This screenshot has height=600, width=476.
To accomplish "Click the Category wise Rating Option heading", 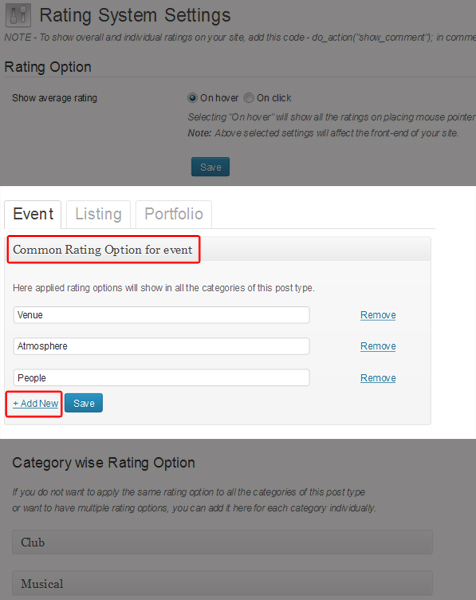I will pyautogui.click(x=104, y=463).
